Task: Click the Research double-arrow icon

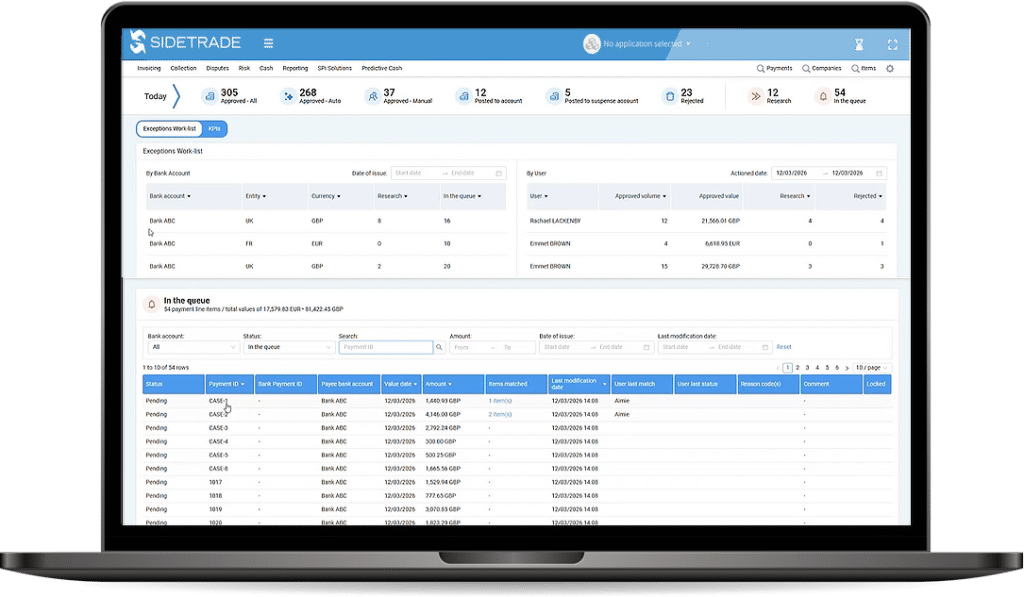Action: click(x=756, y=96)
